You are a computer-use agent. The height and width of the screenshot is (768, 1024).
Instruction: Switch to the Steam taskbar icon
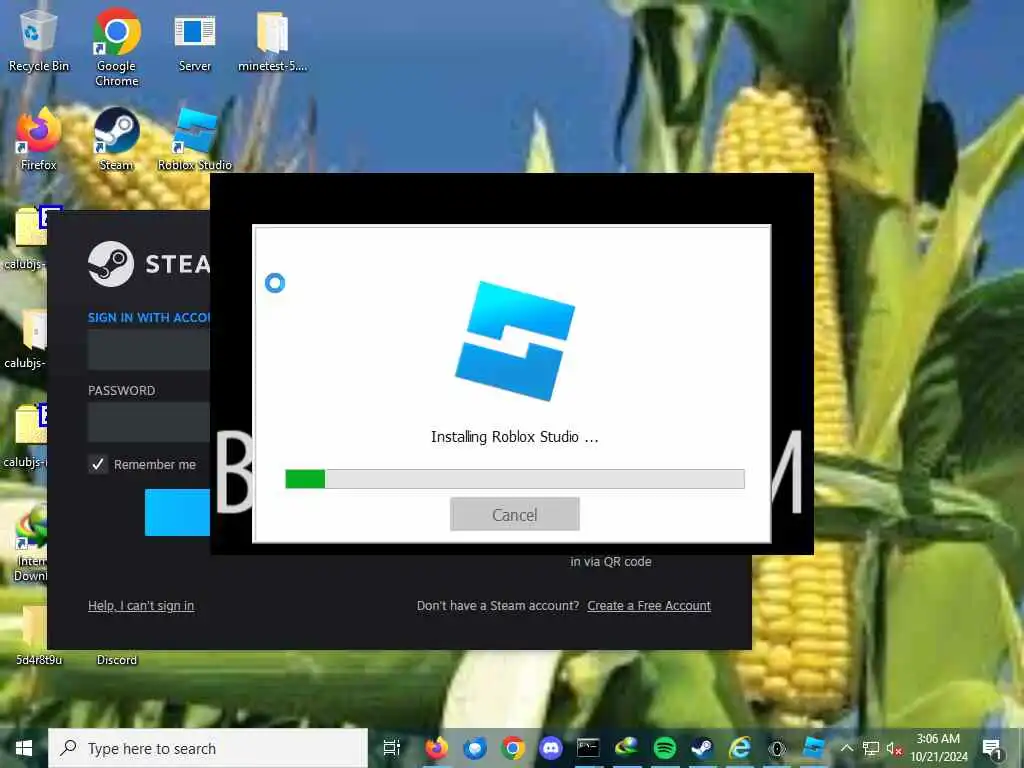pos(702,748)
